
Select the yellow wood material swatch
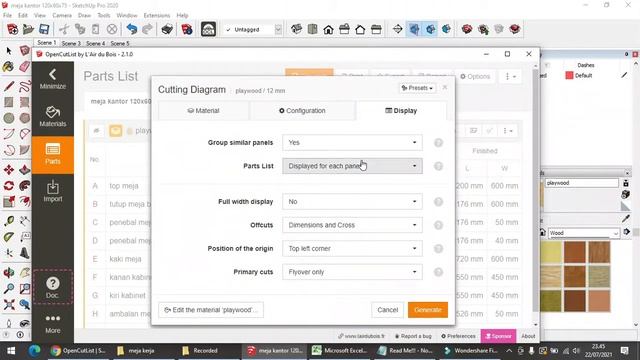pos(551,252)
